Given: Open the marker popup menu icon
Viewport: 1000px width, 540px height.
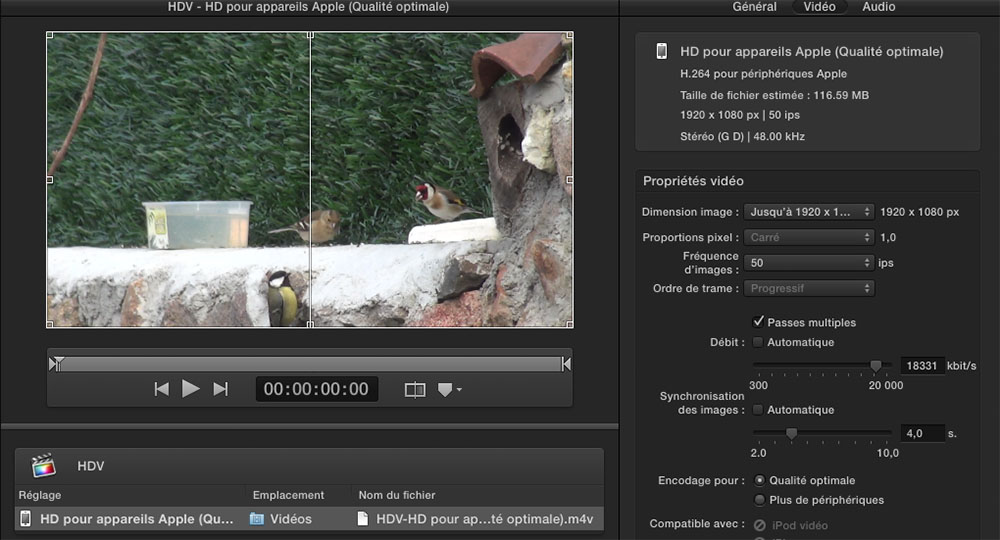Looking at the screenshot, I should point(448,390).
